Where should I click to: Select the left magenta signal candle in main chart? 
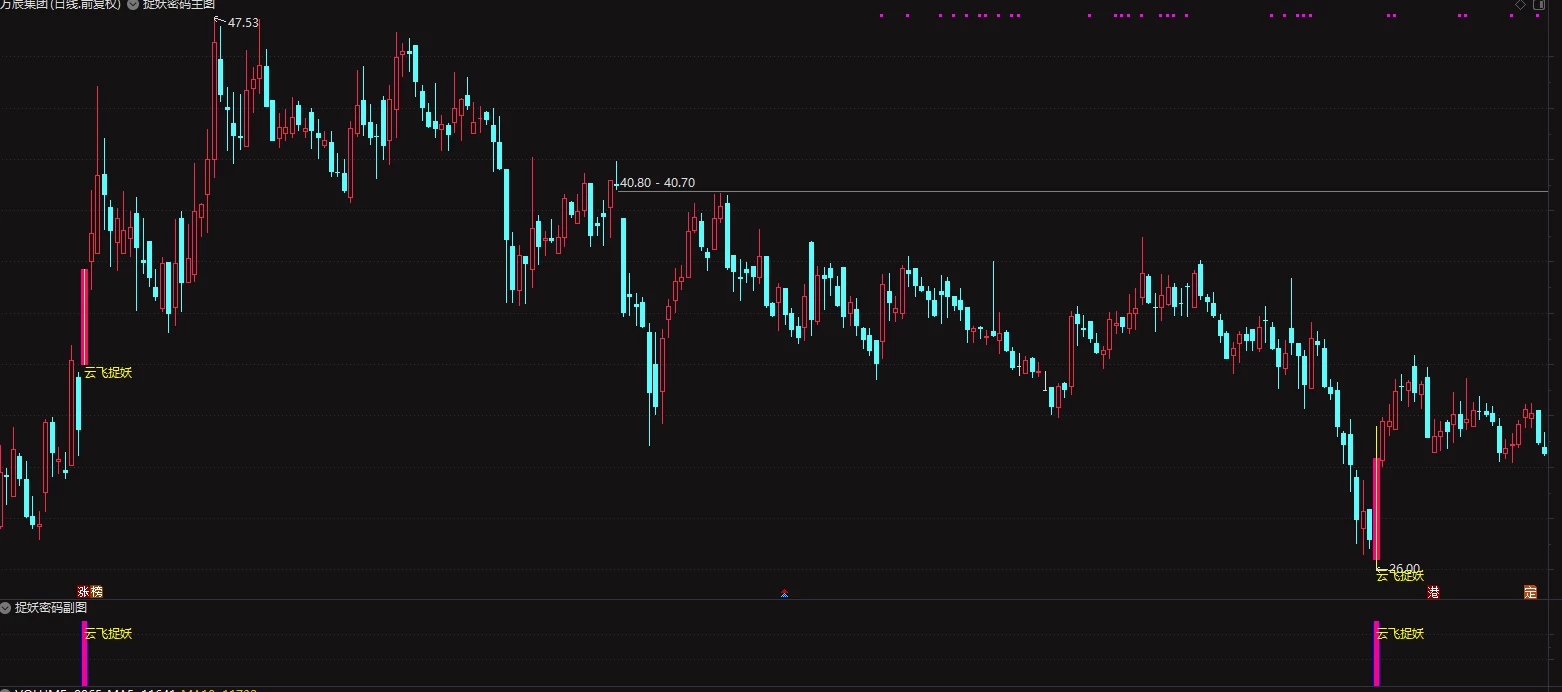pyautogui.click(x=84, y=316)
